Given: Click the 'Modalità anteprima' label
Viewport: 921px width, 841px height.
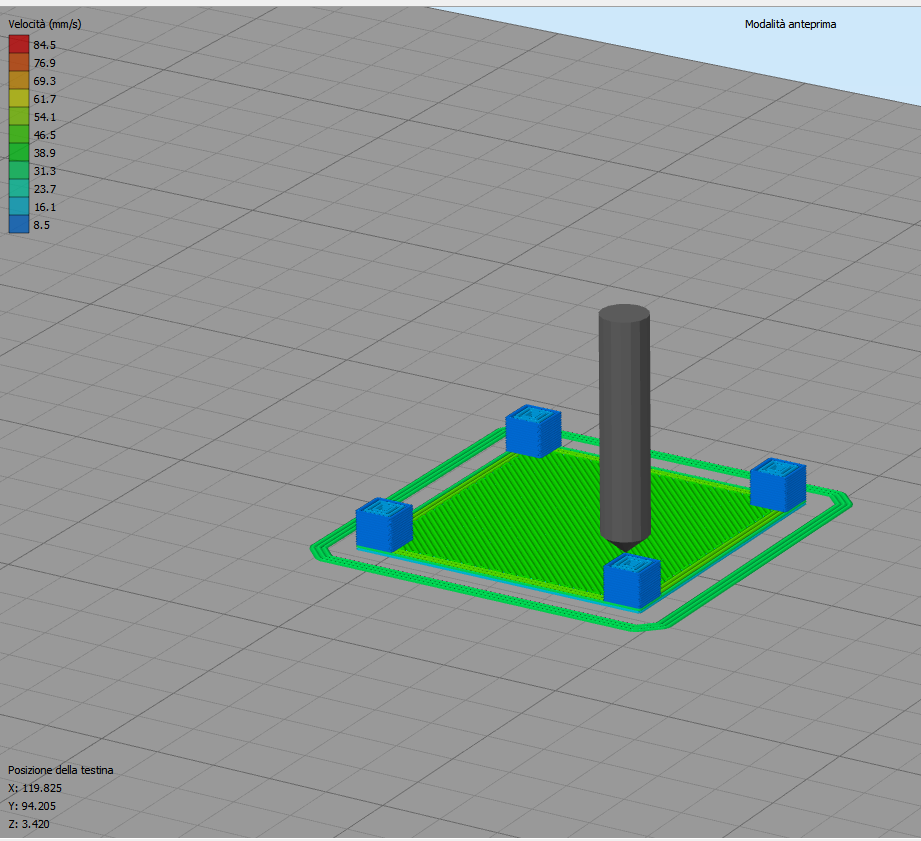Looking at the screenshot, I should click(790, 24).
